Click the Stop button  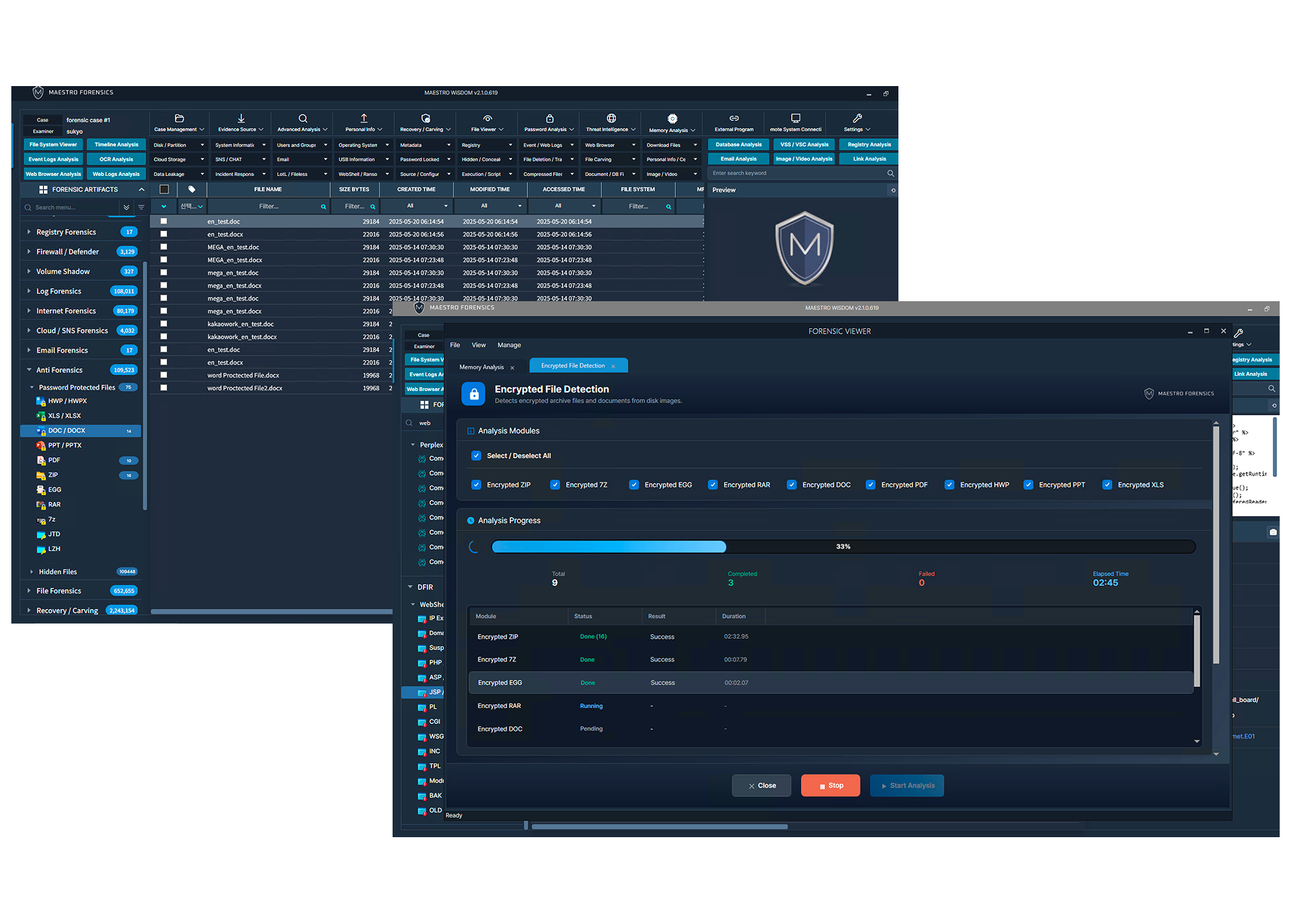pyautogui.click(x=830, y=786)
